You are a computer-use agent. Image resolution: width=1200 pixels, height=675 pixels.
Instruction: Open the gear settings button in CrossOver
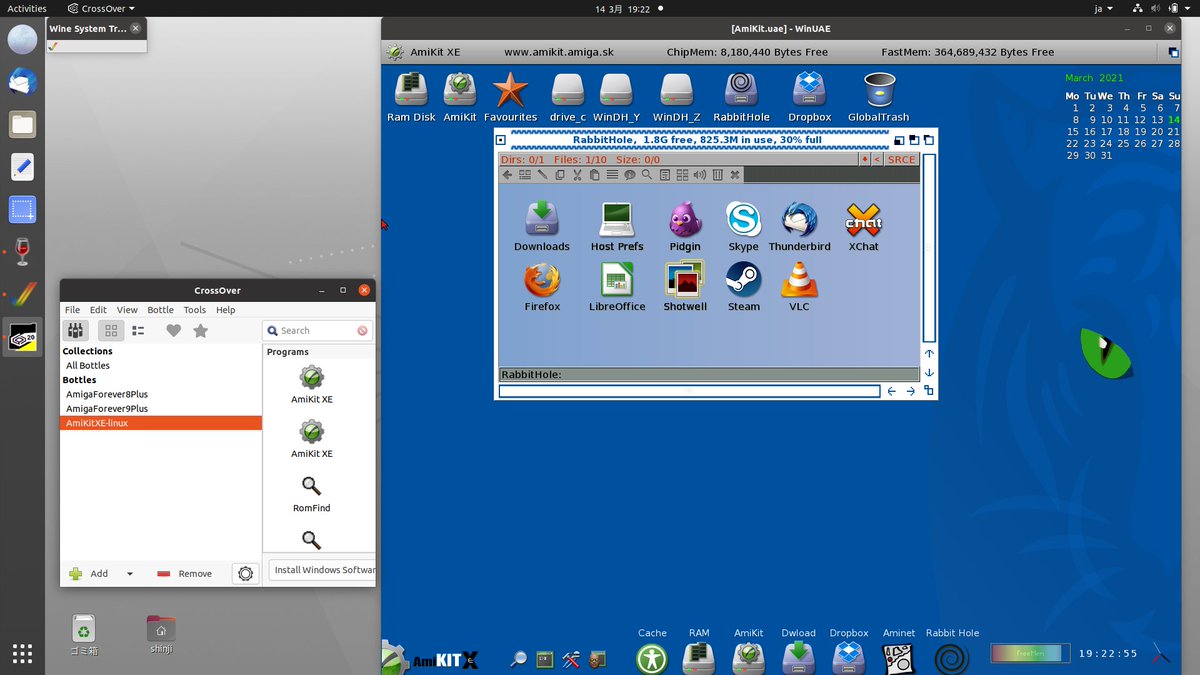[x=245, y=574]
